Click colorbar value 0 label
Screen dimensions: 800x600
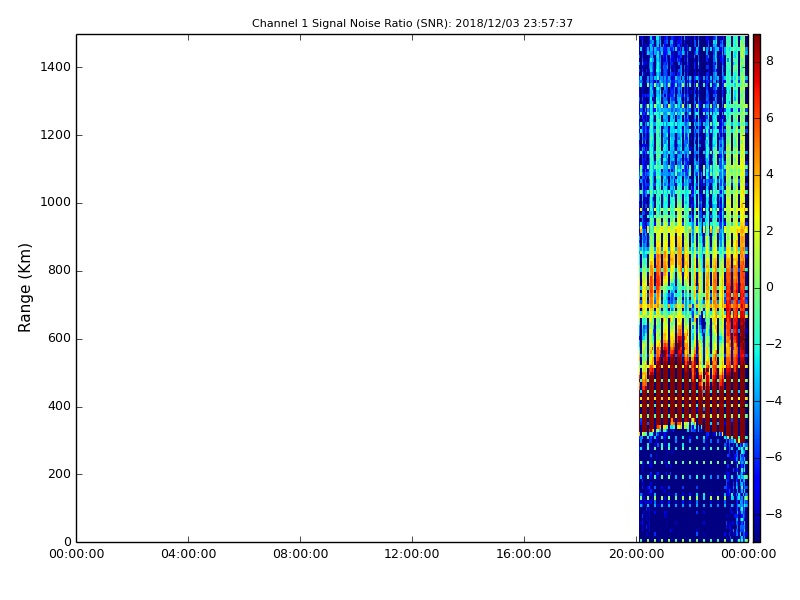770,287
